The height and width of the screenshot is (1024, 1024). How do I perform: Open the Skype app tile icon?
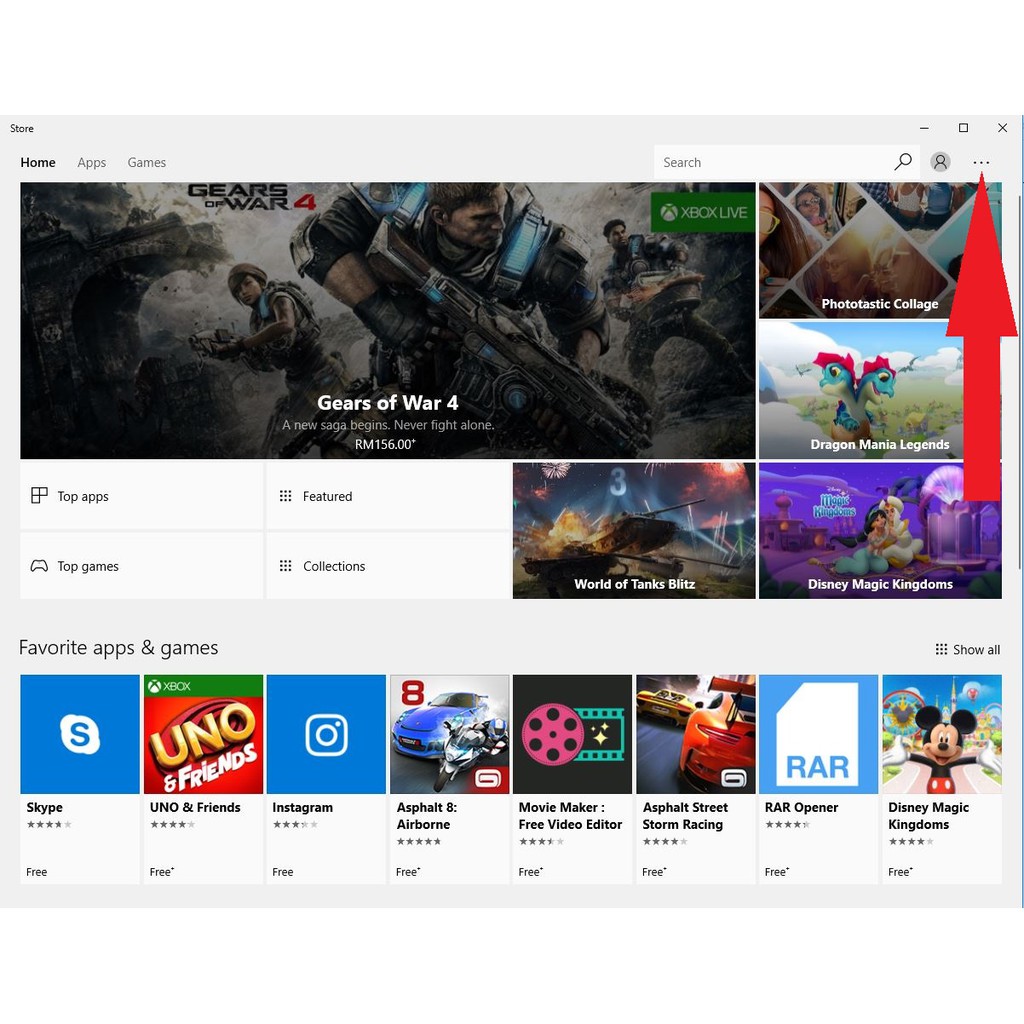click(80, 734)
